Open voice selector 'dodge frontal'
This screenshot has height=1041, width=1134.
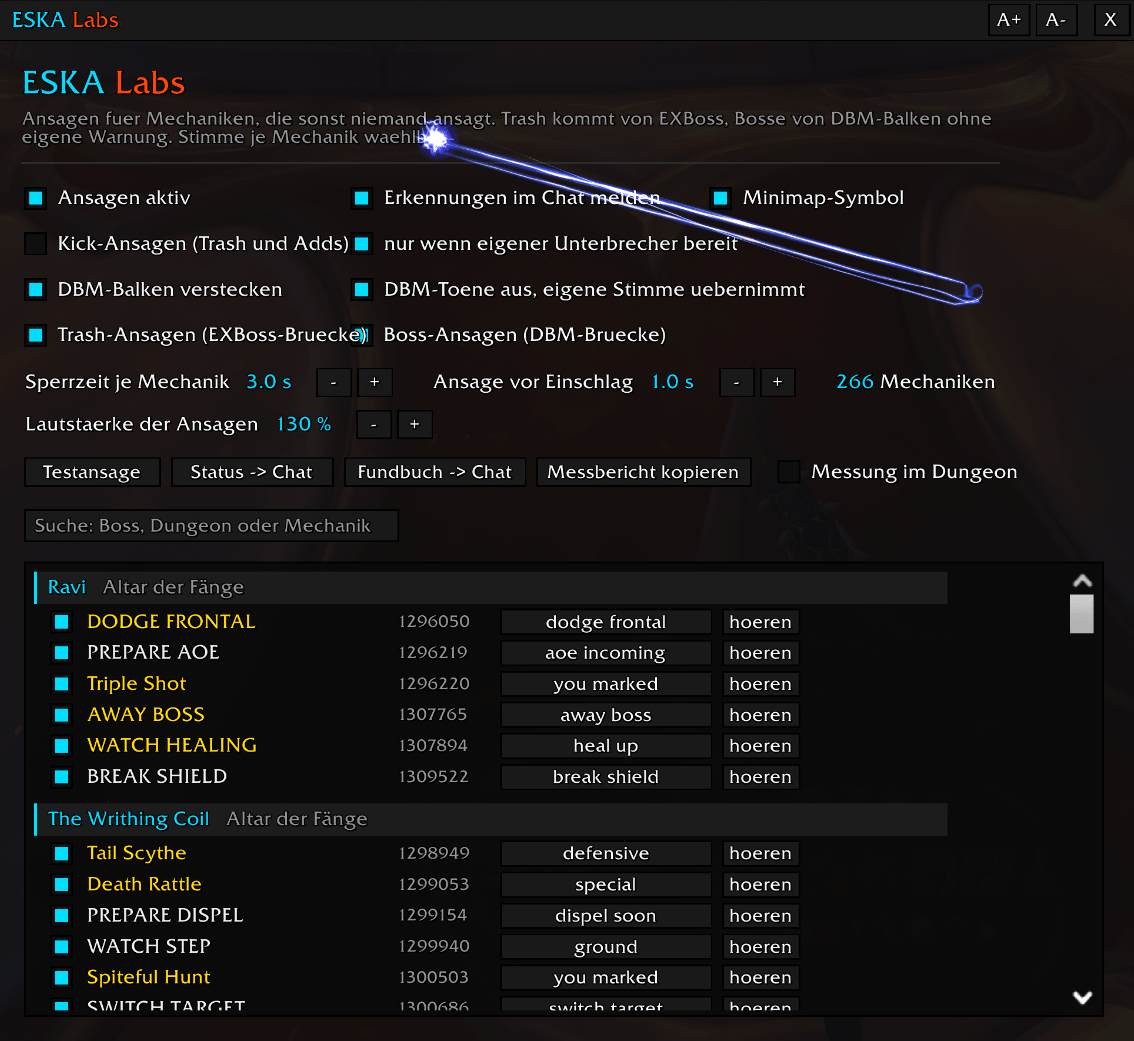(x=606, y=622)
